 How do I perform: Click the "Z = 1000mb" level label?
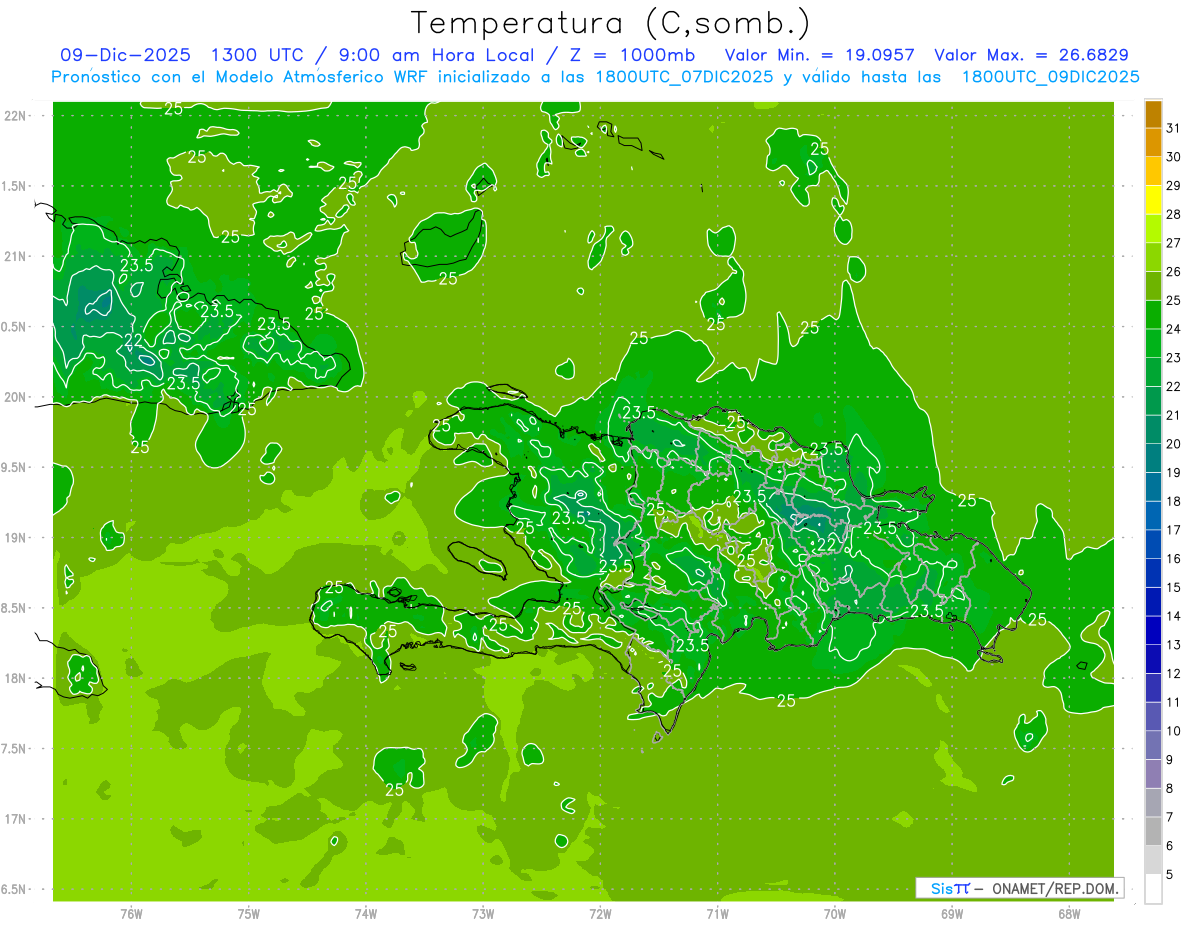pyautogui.click(x=632, y=56)
